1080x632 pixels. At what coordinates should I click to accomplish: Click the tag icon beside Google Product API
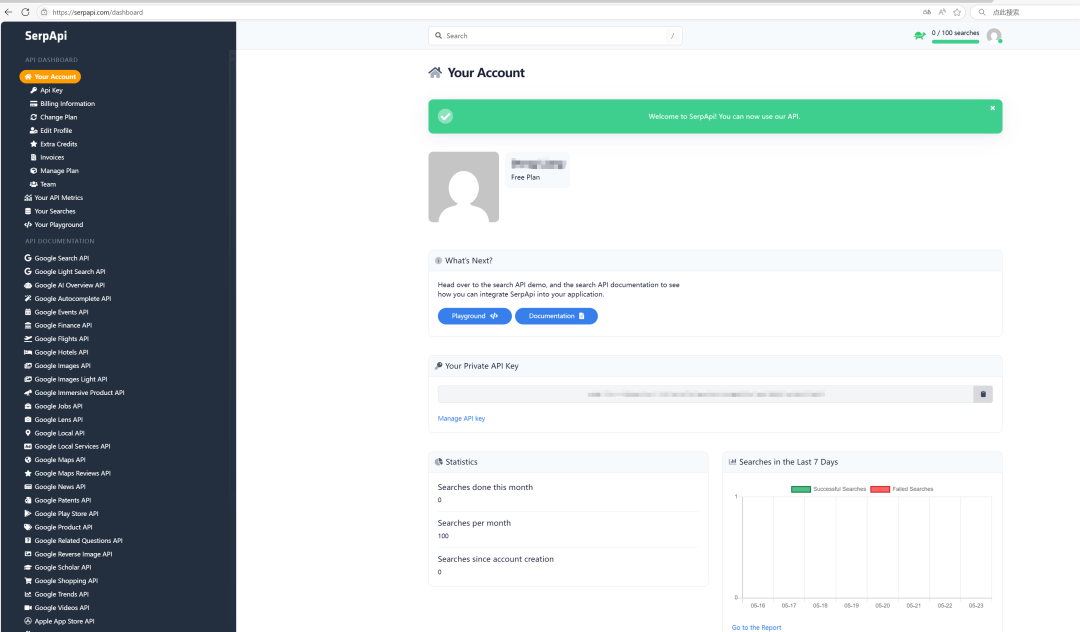tap(28, 527)
